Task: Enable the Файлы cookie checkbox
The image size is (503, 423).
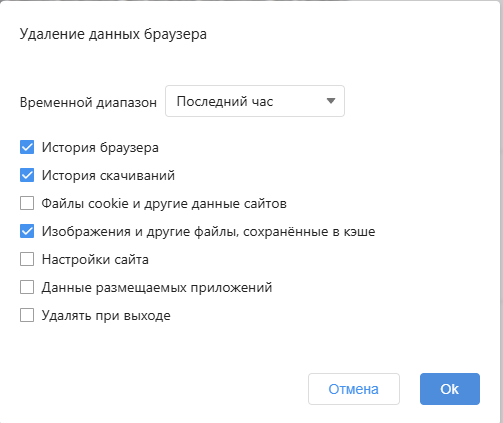Action: pyautogui.click(x=27, y=203)
